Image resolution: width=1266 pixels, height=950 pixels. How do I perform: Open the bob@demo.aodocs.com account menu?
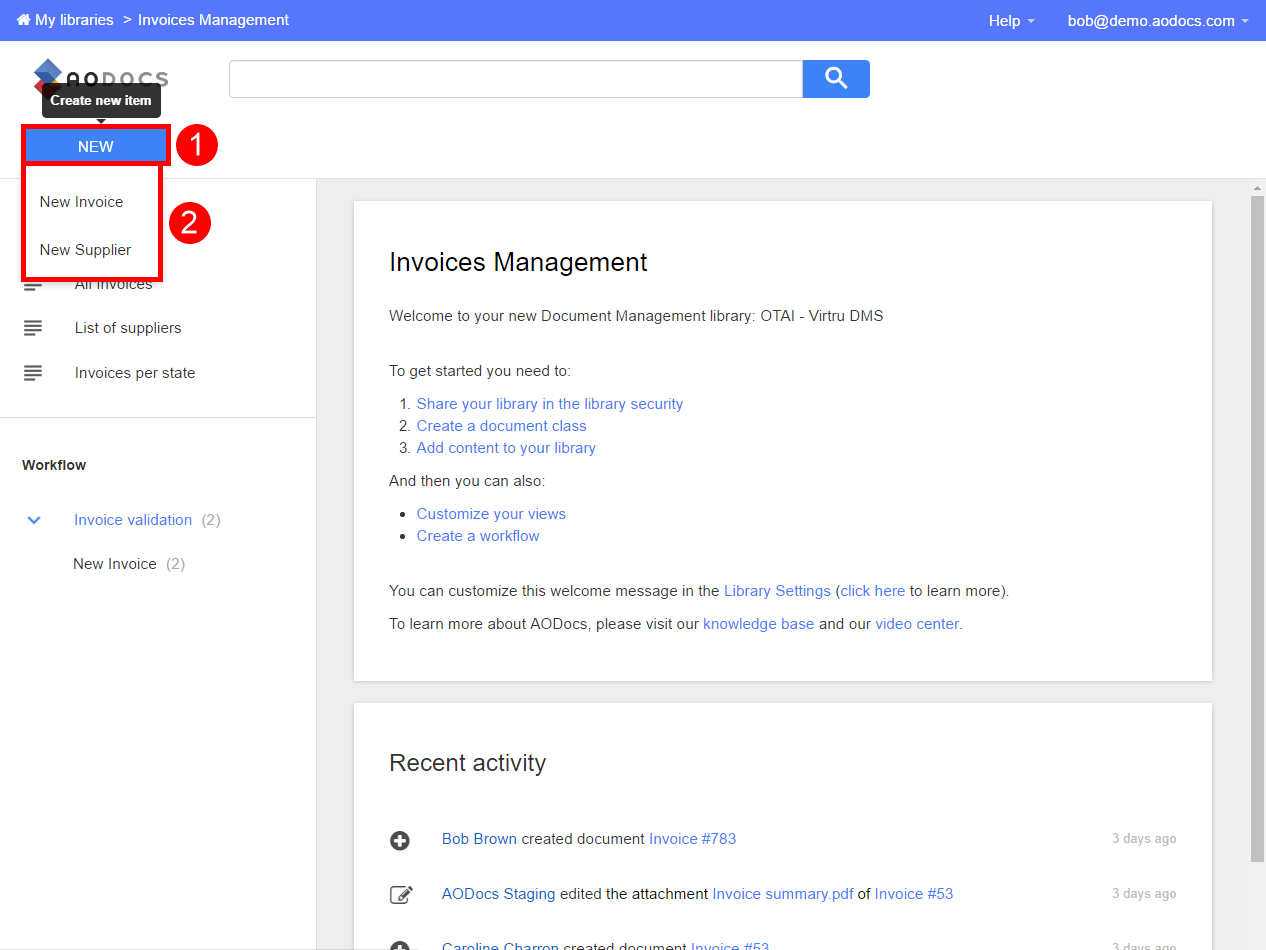1158,20
